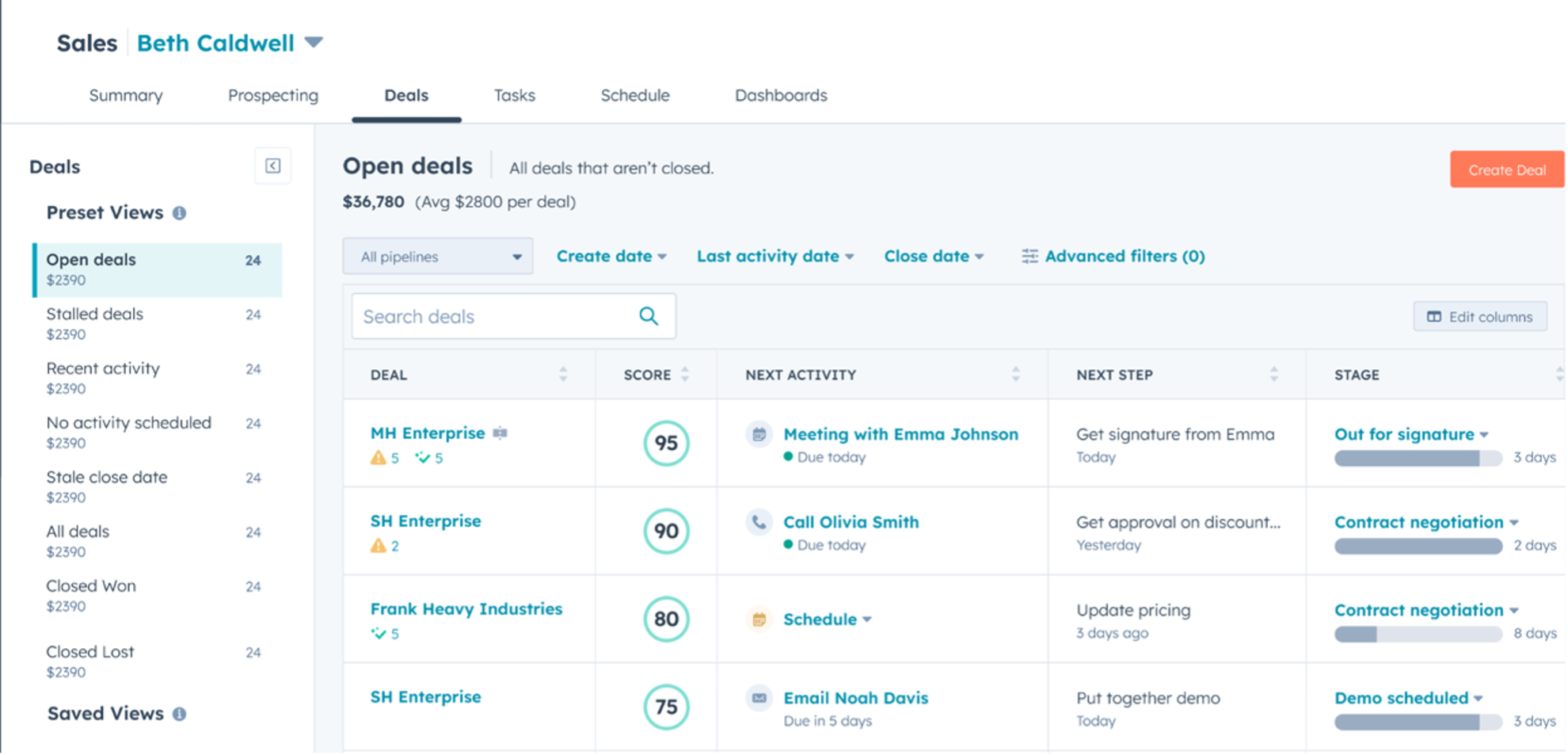Click the orange calendar icon beside Schedule
The width and height of the screenshot is (1568, 755).
click(759, 619)
